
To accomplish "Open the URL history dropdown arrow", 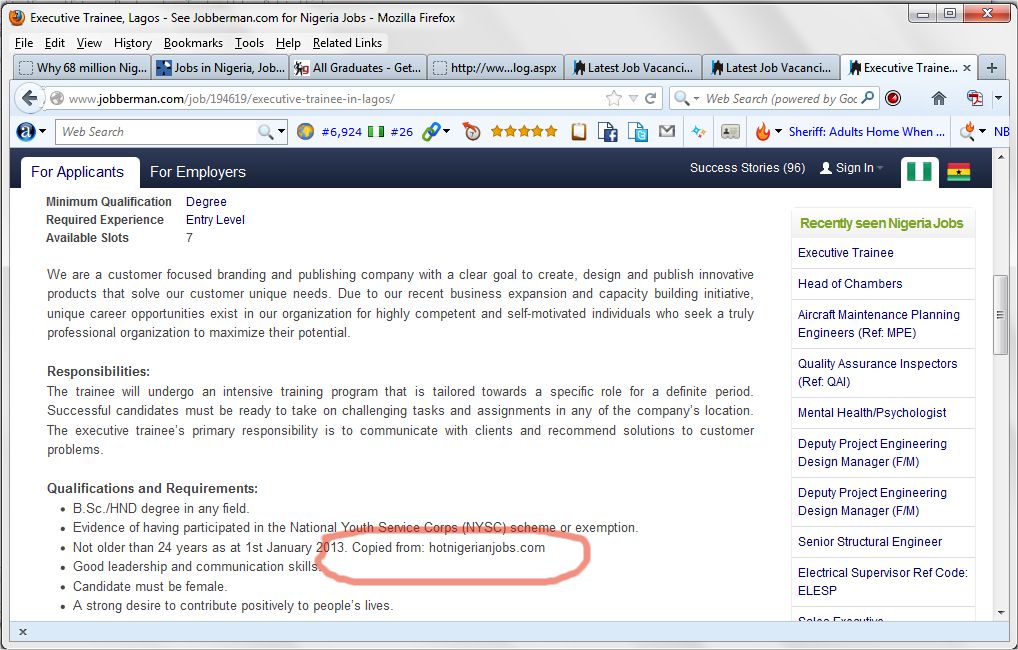I will pos(634,99).
